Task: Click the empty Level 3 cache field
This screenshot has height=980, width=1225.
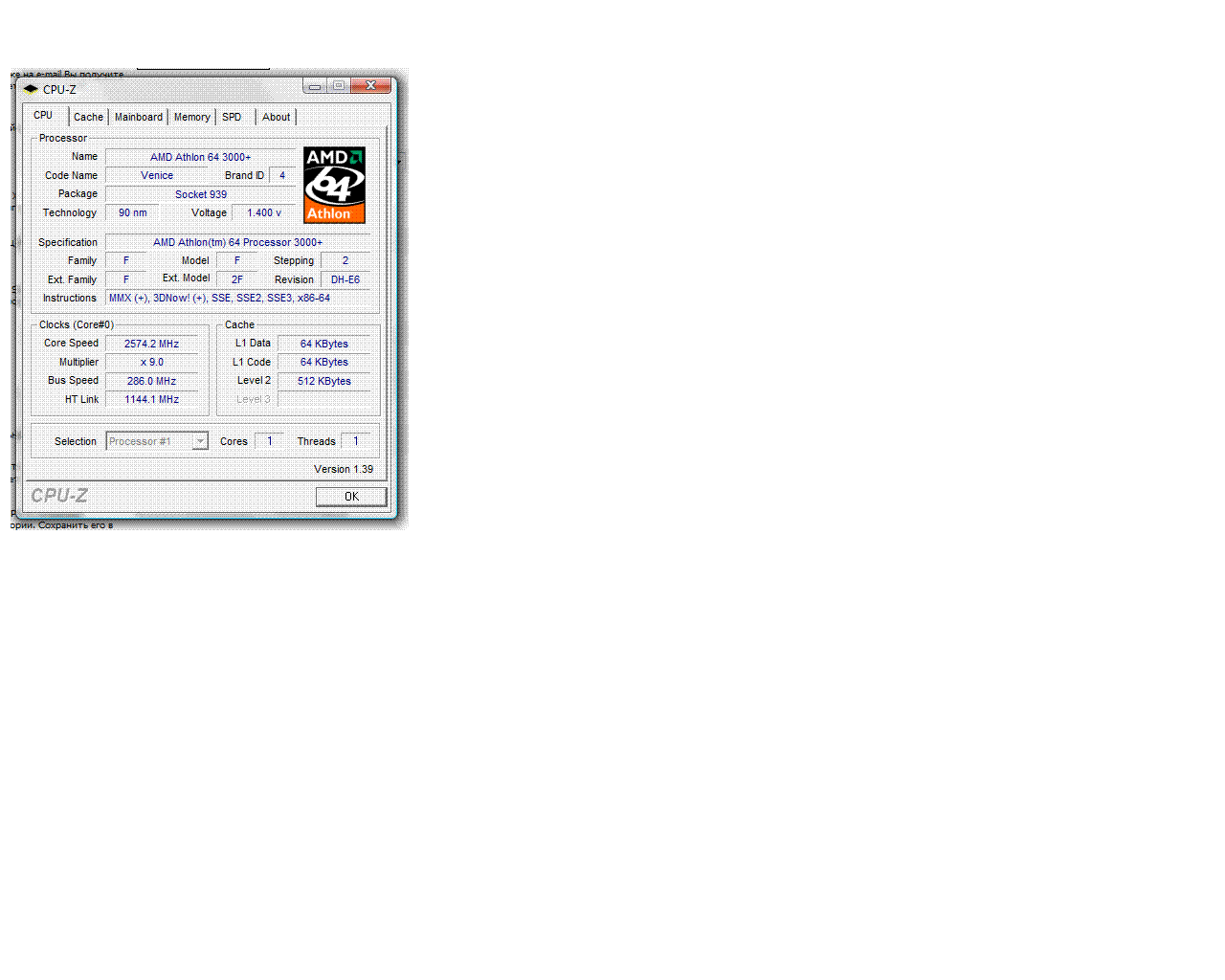Action: pos(324,399)
